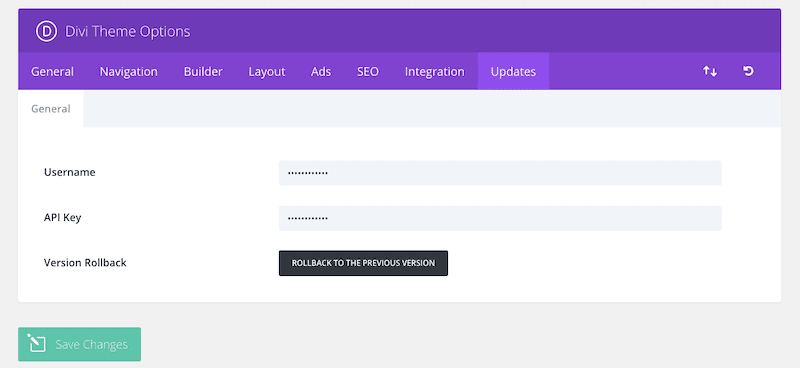Open the SEO tab
This screenshot has height=368, width=800.
(x=368, y=71)
